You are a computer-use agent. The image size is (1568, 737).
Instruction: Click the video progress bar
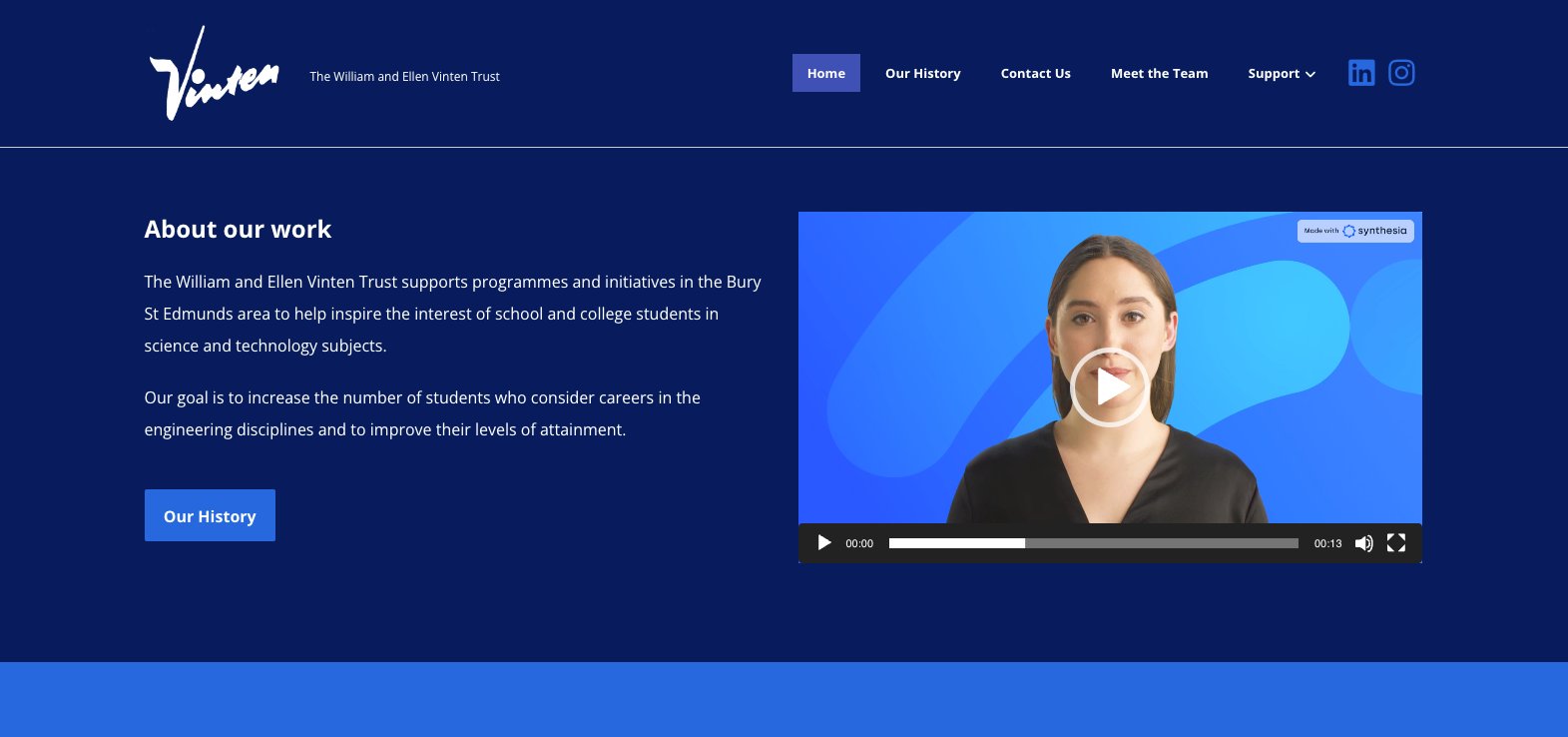(x=1094, y=543)
